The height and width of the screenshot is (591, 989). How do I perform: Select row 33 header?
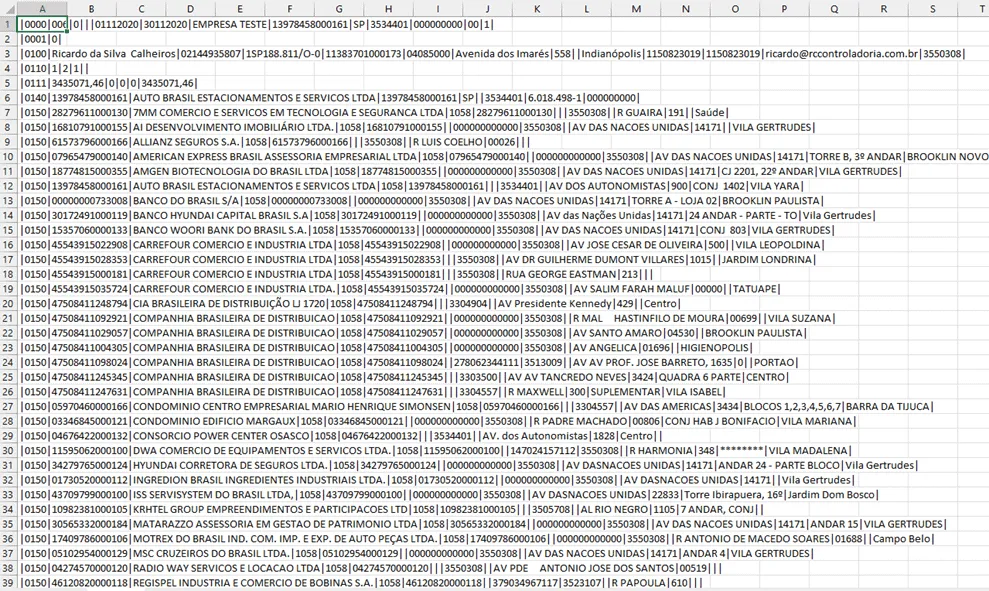(8, 494)
